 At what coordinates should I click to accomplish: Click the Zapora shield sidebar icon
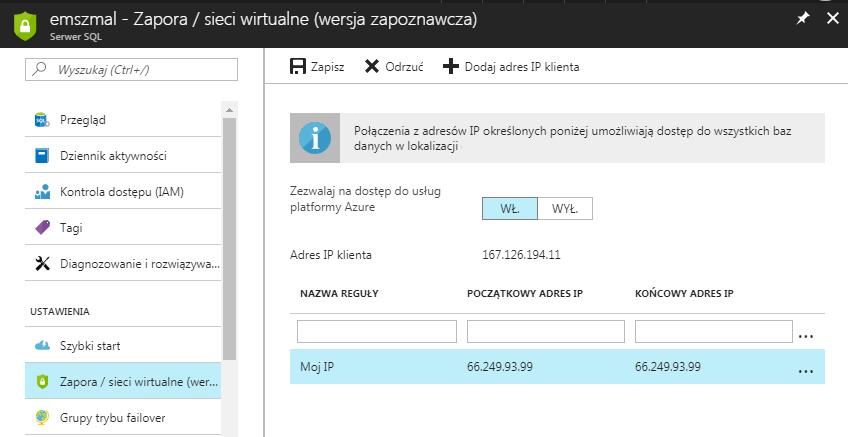pos(42,381)
